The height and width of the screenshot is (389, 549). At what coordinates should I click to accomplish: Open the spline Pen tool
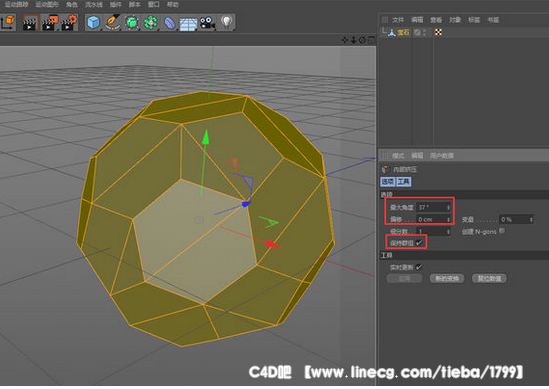[112, 22]
